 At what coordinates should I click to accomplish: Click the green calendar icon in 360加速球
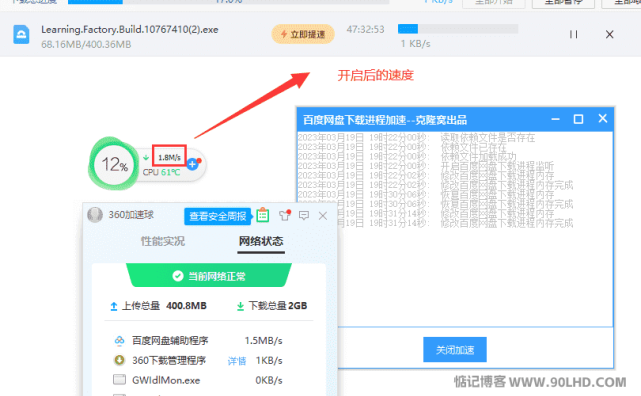click(262, 215)
